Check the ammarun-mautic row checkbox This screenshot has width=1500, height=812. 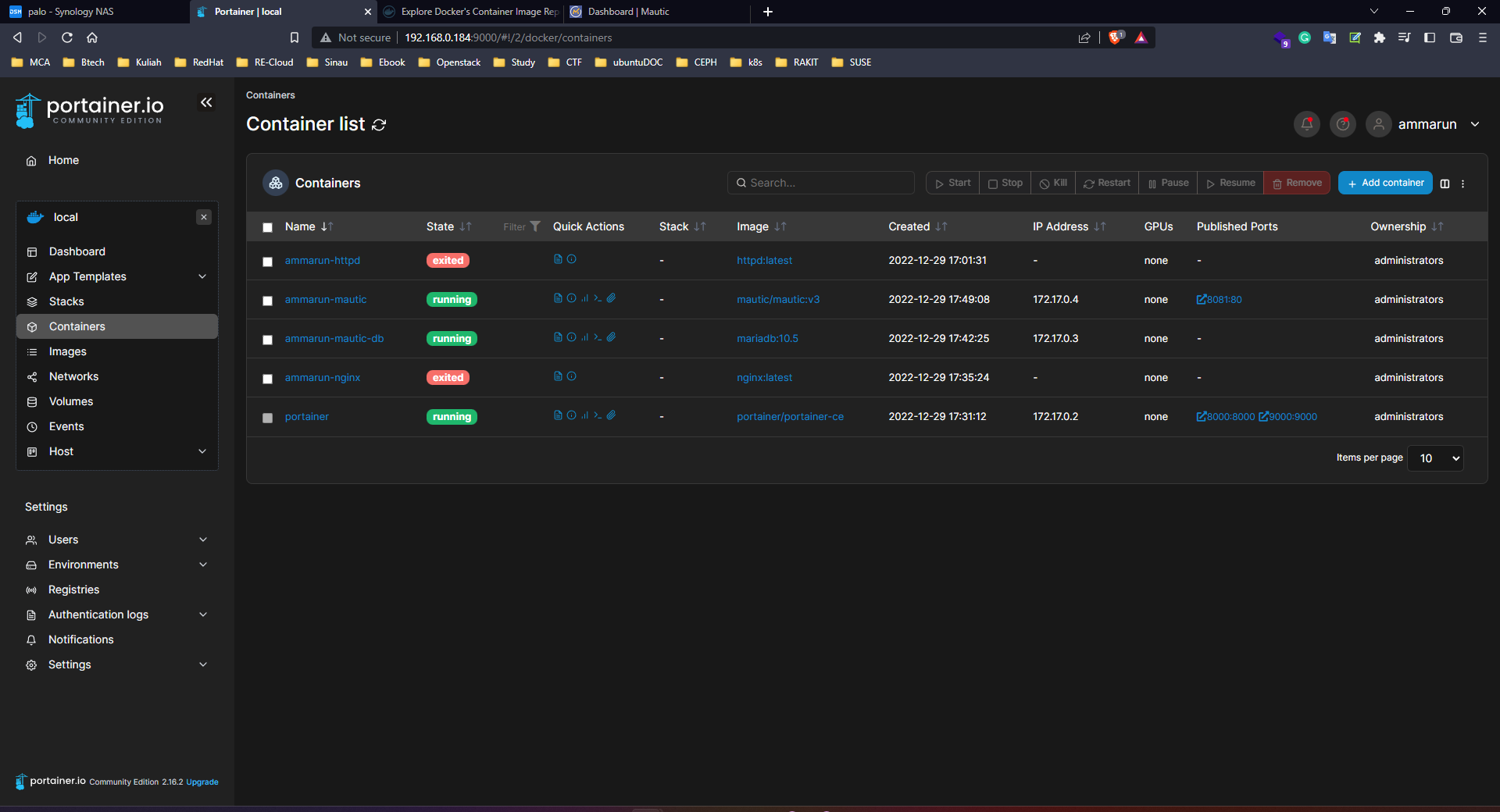pos(267,301)
